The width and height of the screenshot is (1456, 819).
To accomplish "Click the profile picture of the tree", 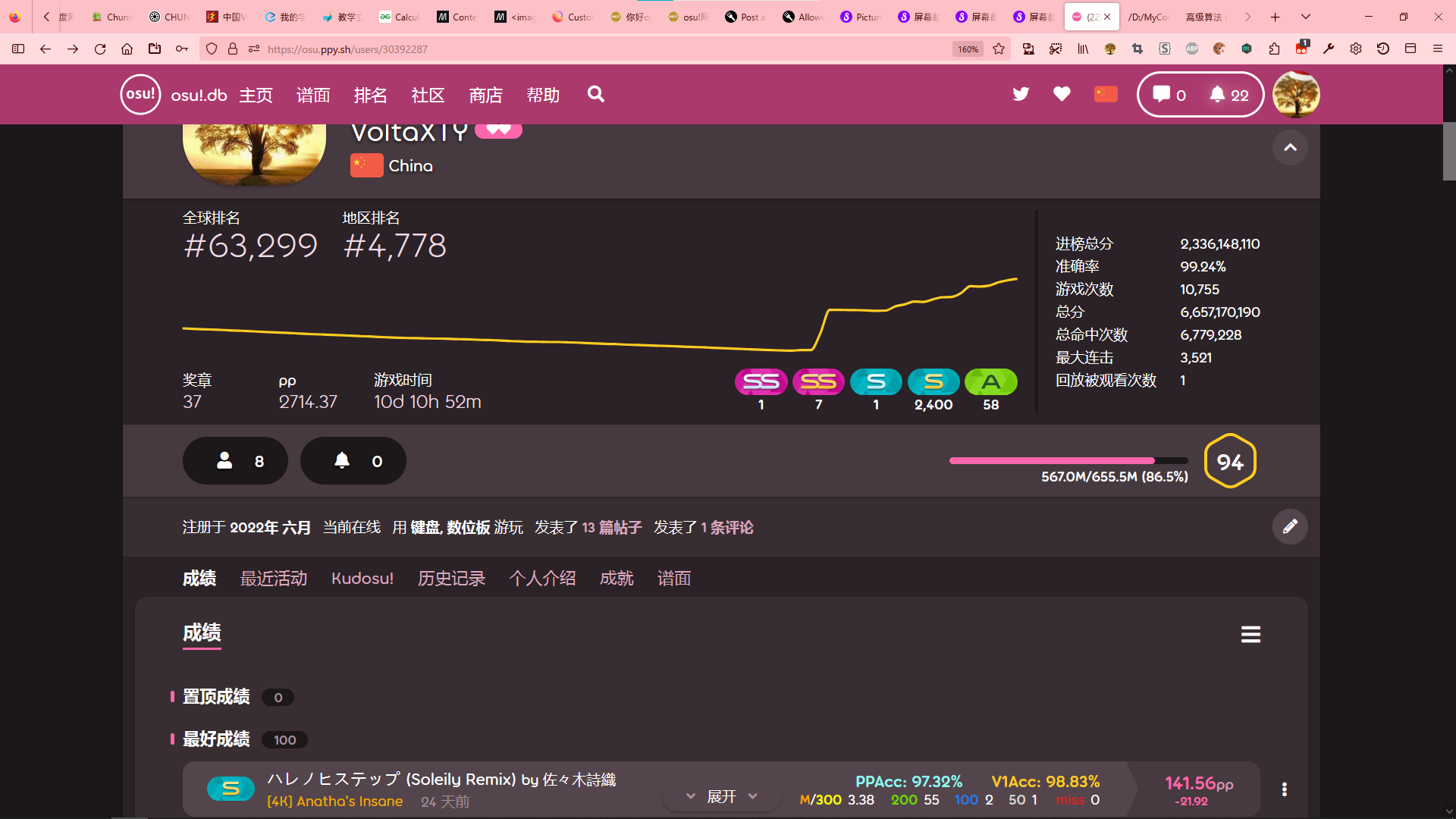I will pos(255,154).
